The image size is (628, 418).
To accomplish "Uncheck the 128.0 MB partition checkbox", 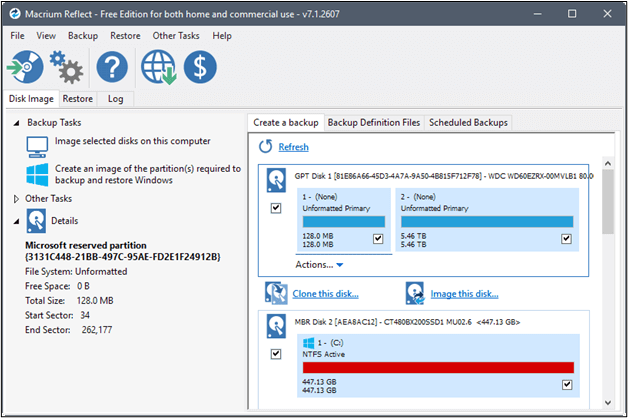I will click(x=377, y=239).
